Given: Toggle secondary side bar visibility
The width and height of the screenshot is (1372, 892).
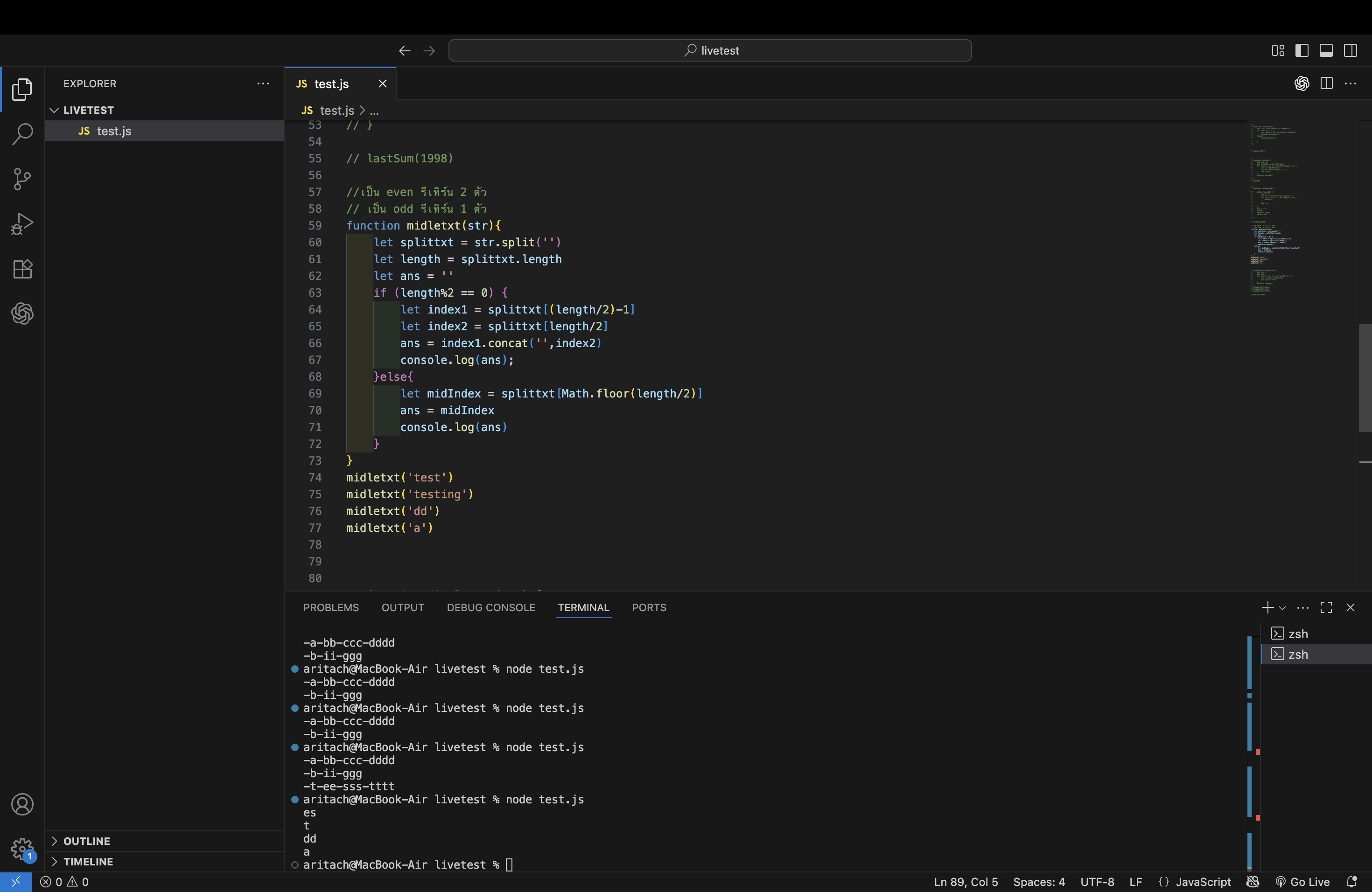Looking at the screenshot, I should coord(1350,51).
